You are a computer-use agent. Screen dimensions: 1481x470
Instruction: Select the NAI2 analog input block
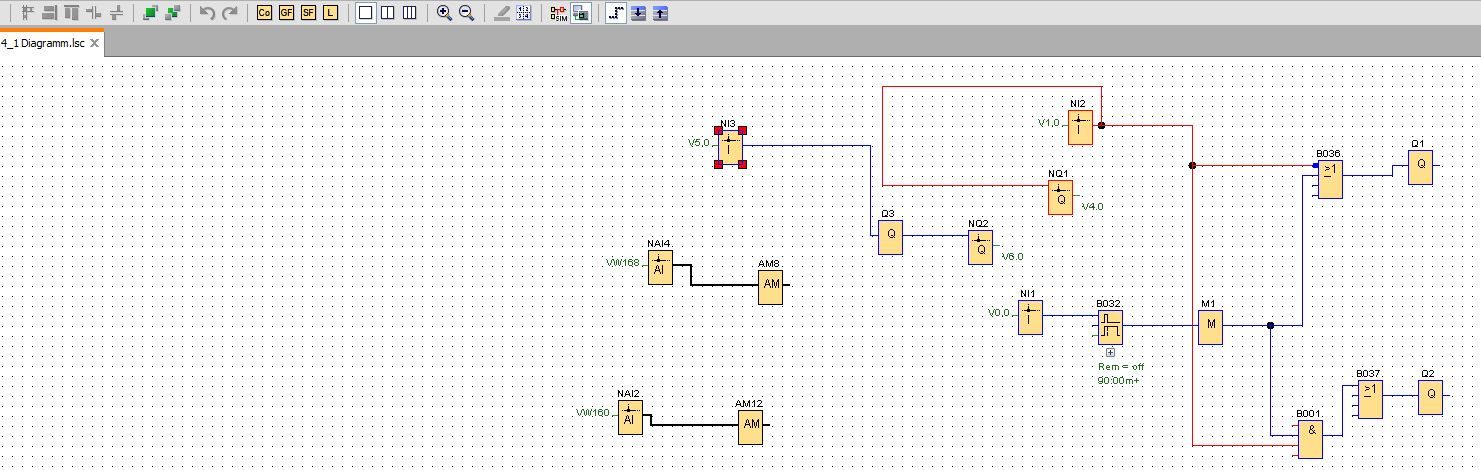(x=630, y=417)
